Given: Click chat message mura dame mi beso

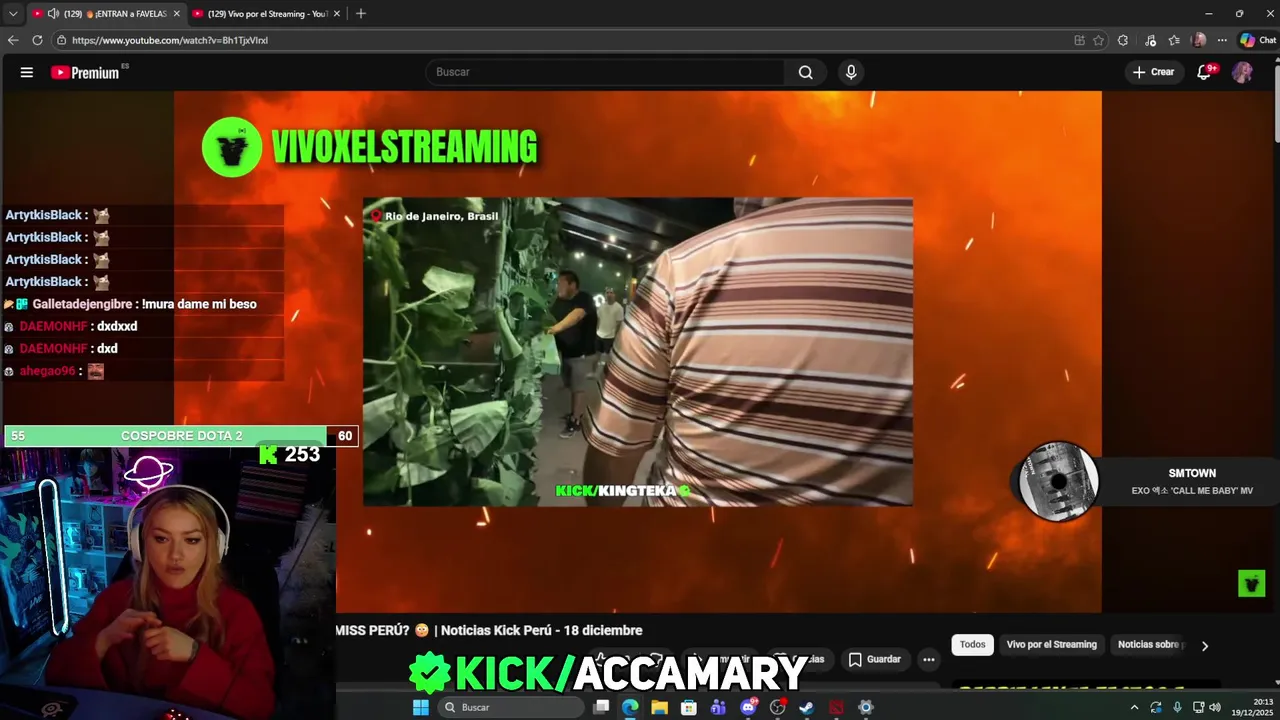Looking at the screenshot, I should coord(199,304).
